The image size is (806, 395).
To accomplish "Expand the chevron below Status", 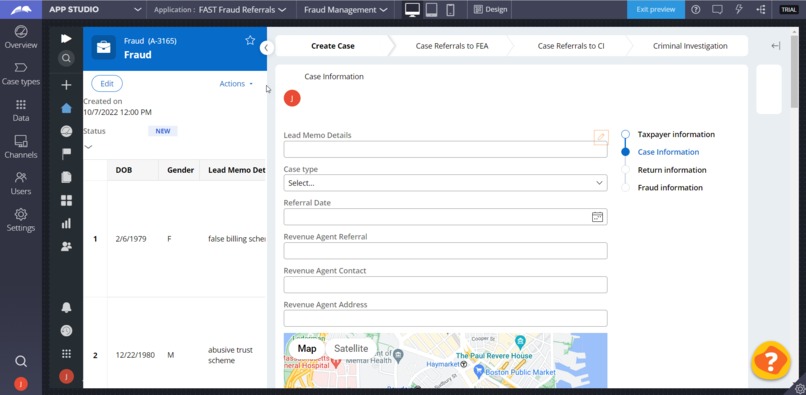I will [88, 147].
